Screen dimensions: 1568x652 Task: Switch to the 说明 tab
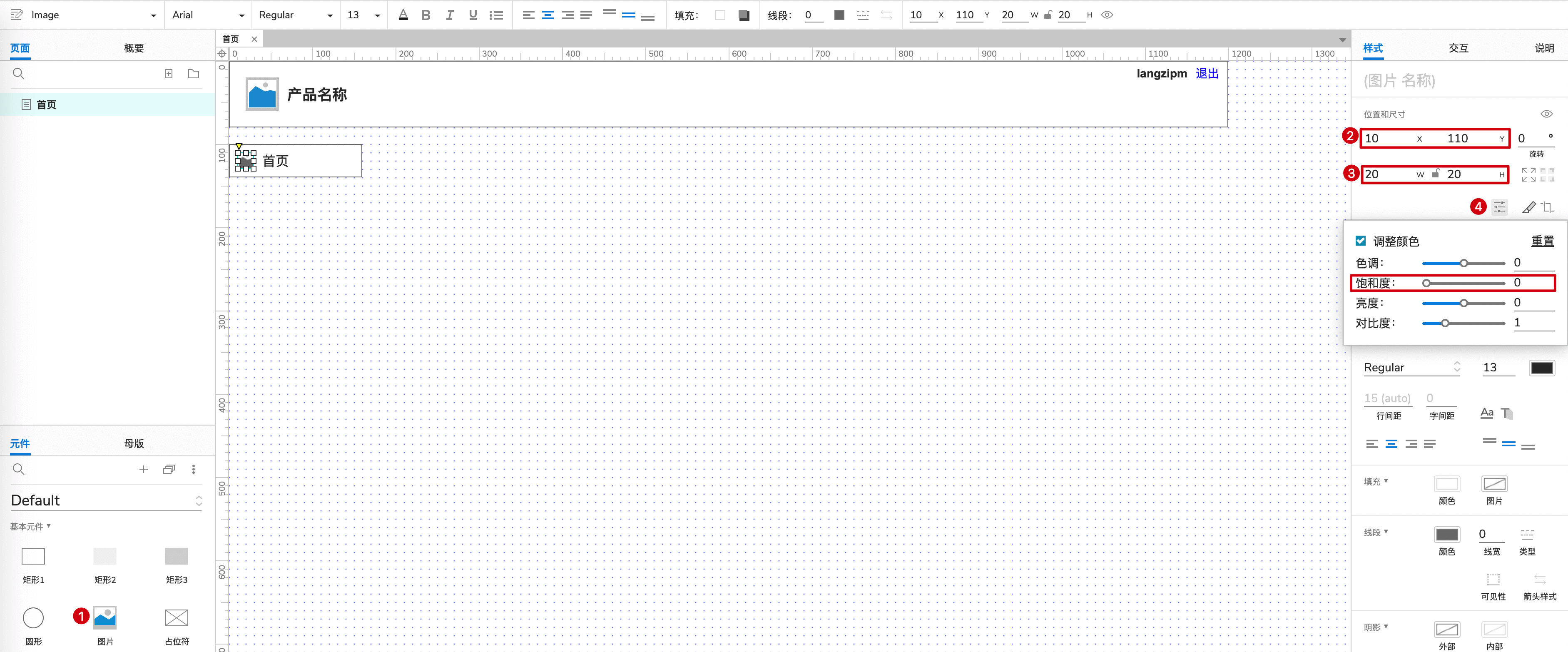(1544, 48)
